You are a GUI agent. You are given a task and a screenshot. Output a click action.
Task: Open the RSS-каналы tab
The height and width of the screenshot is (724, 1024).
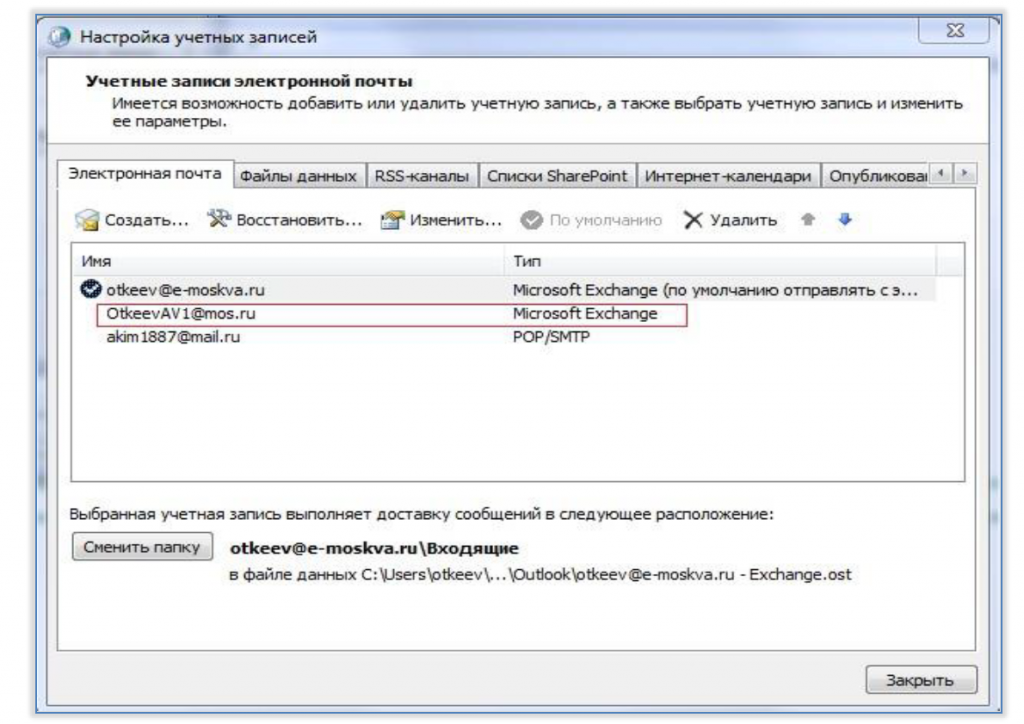[x=420, y=176]
